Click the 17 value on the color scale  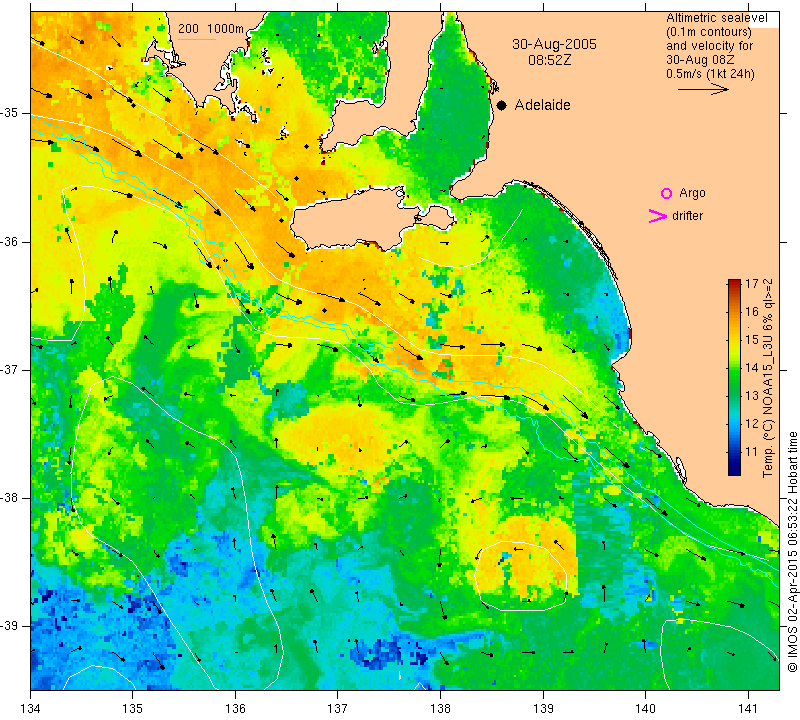(752, 285)
